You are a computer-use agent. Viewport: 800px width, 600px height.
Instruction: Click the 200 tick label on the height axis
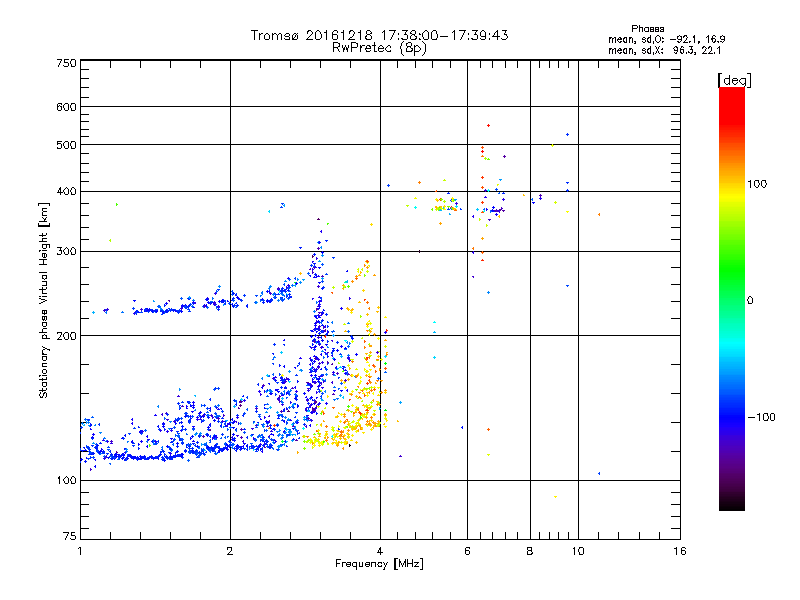pyautogui.click(x=66, y=336)
